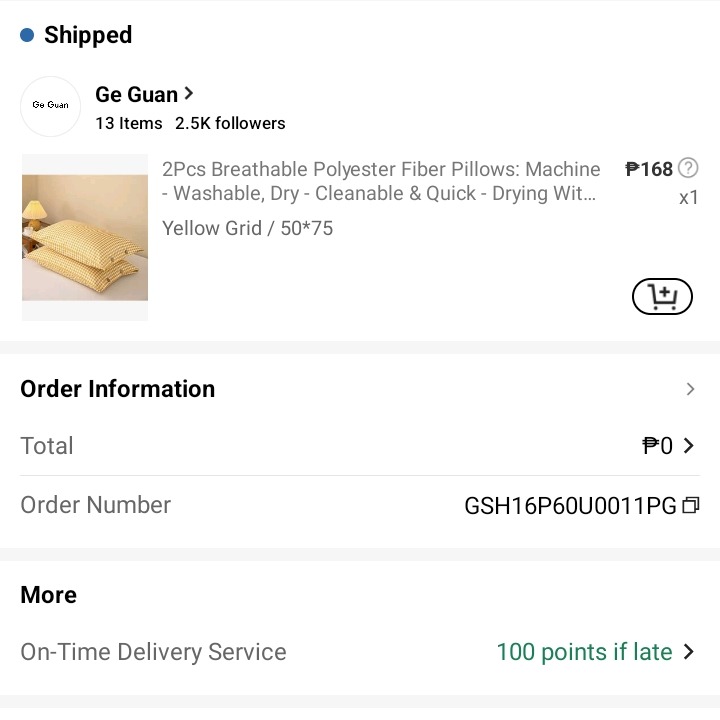Tap the '100 points if late' link

tap(584, 652)
